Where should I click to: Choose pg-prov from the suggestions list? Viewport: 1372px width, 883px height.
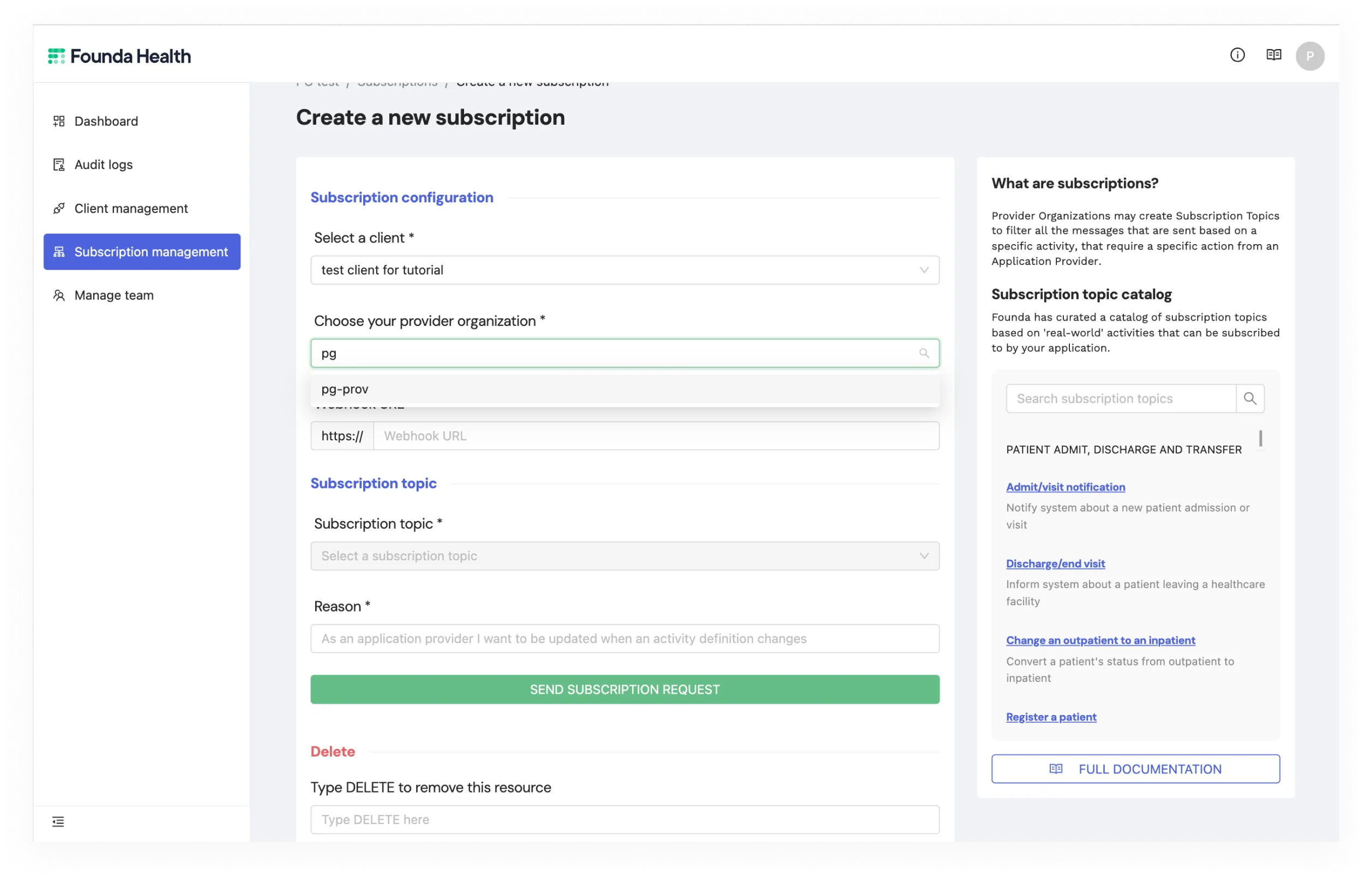point(624,389)
